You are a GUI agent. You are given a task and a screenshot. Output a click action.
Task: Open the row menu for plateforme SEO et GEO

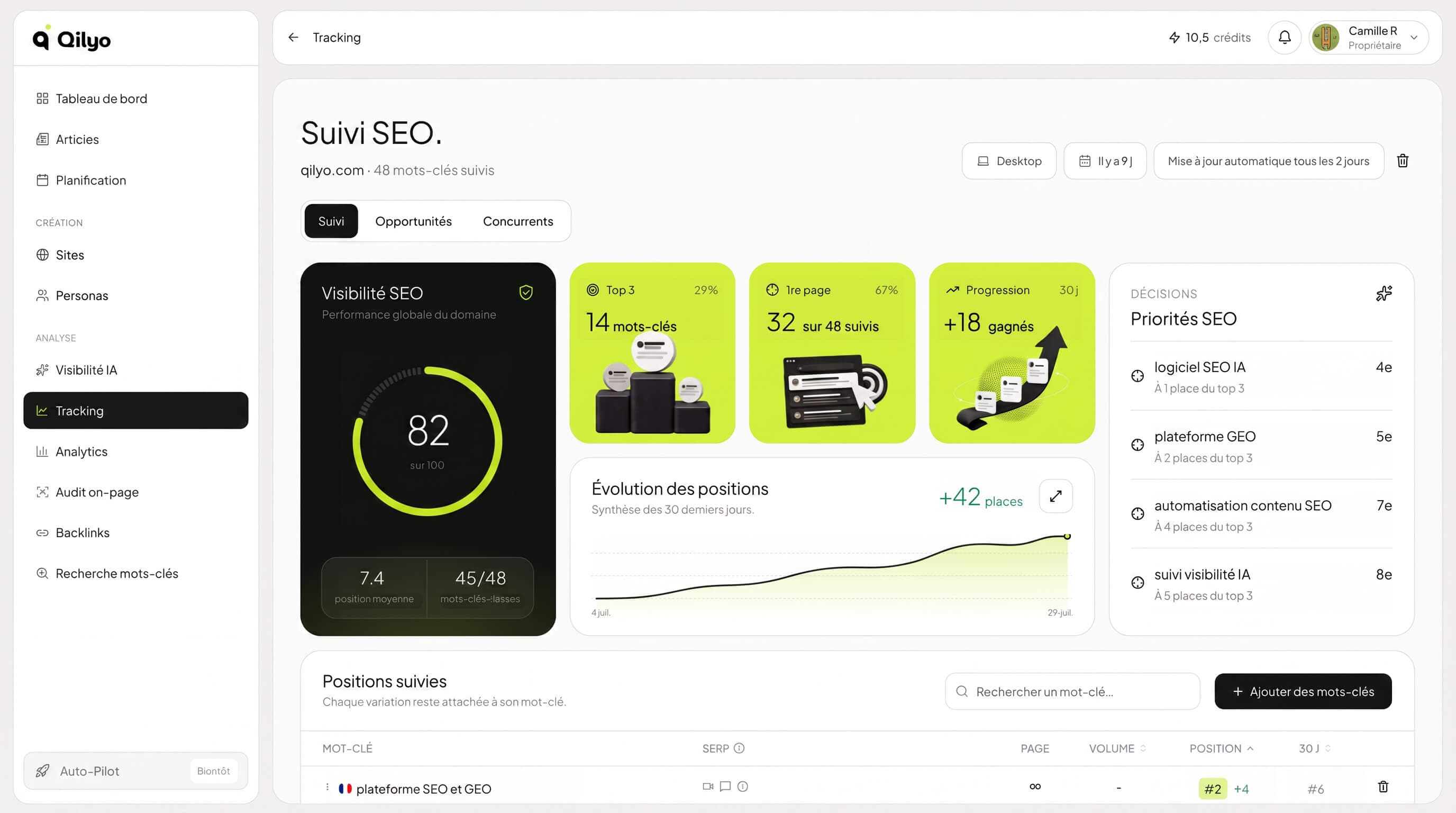tap(327, 787)
